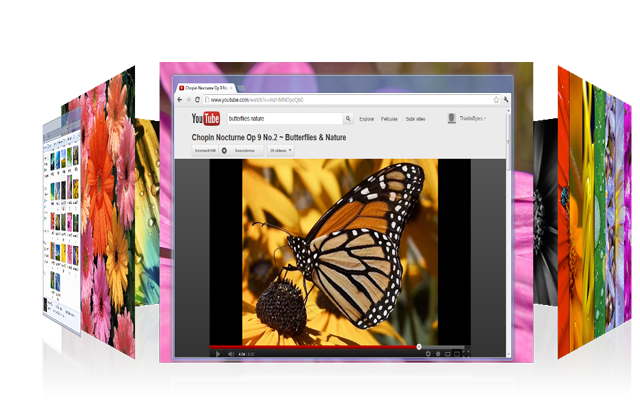Play the butterfly video
Image resolution: width=640 pixels, height=400 pixels.
point(218,354)
